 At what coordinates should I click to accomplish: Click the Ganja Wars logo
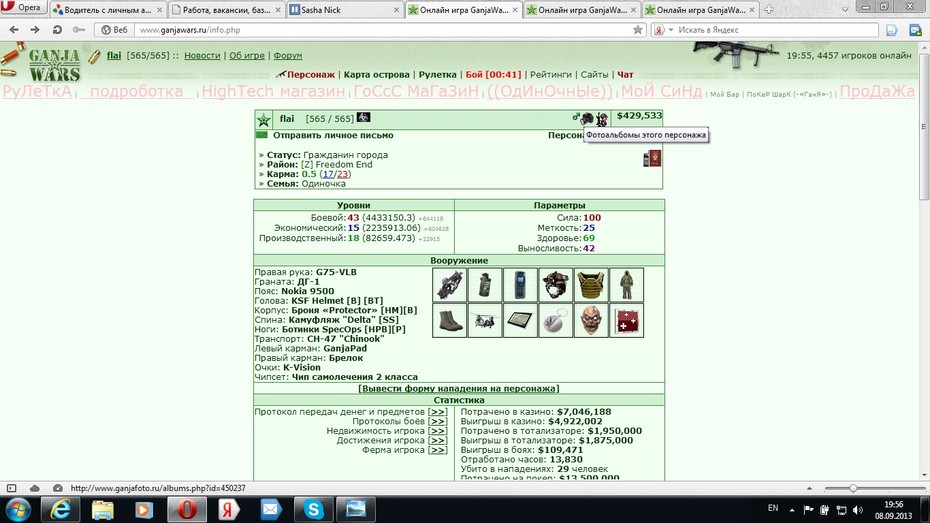click(x=54, y=65)
